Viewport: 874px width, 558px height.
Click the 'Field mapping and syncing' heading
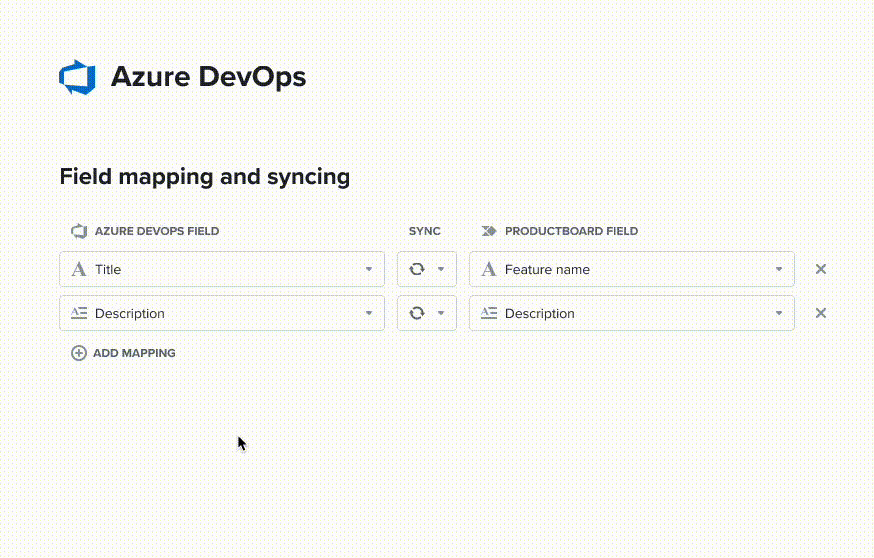pos(205,177)
